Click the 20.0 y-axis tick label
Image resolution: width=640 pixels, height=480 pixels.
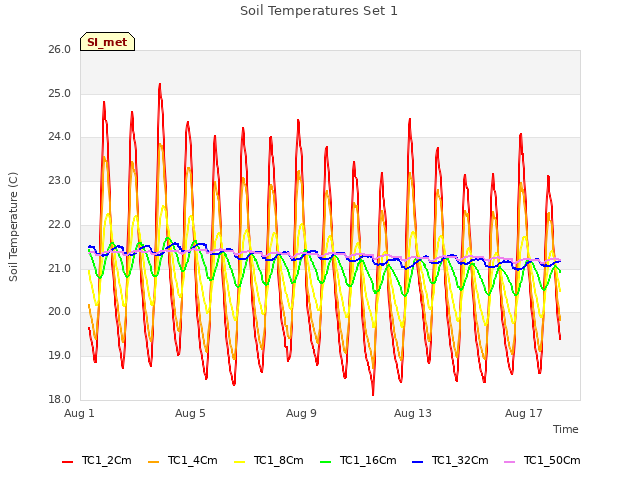coord(60,312)
